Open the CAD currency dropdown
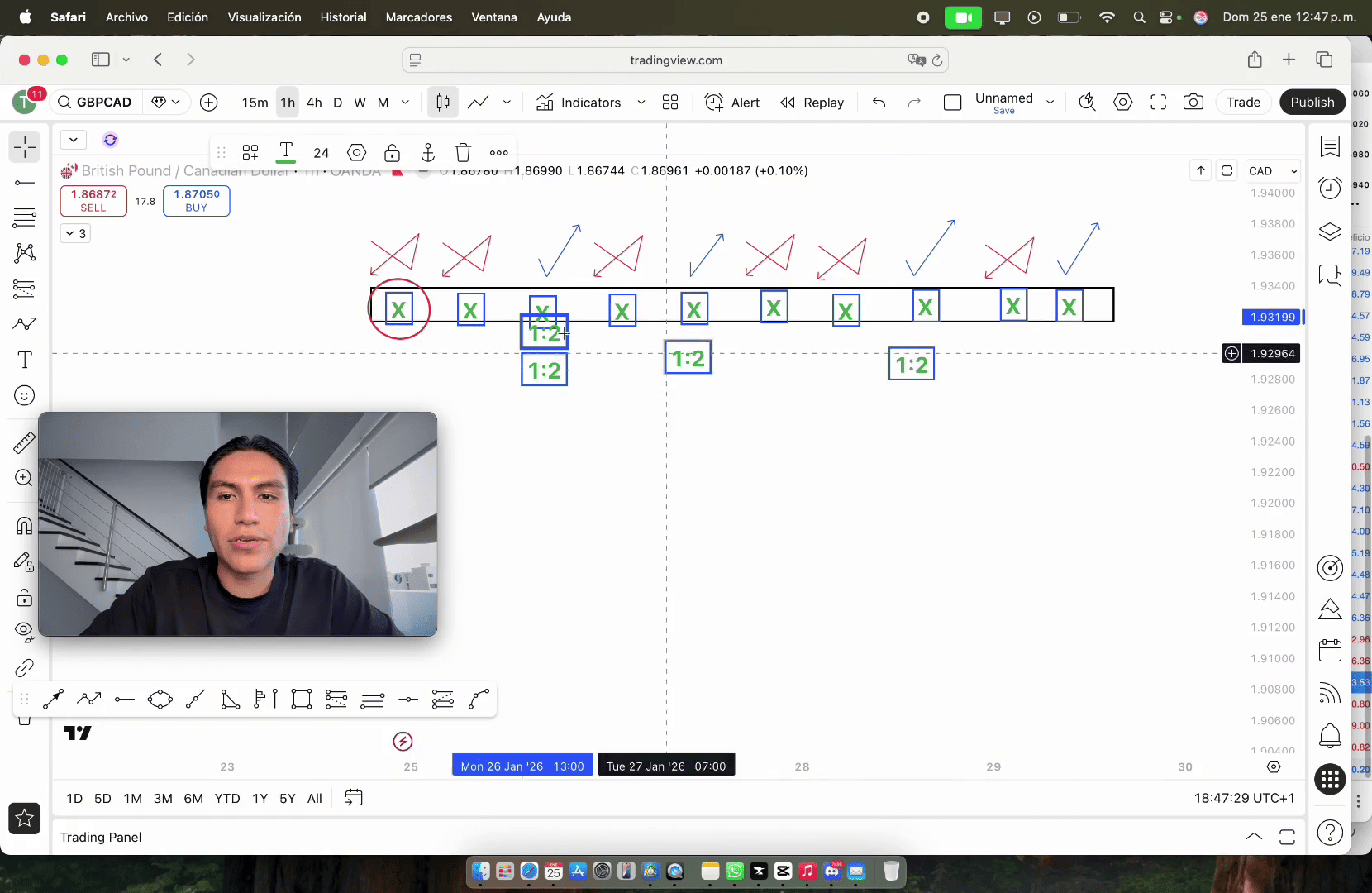This screenshot has height=893, width=1372. (x=1273, y=171)
